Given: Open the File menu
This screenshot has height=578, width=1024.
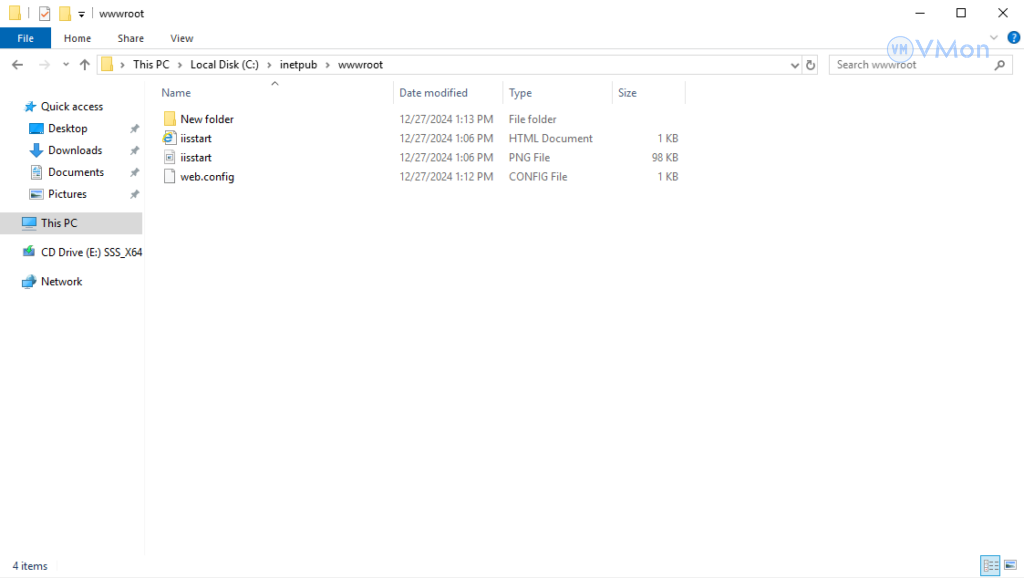Looking at the screenshot, I should (25, 38).
